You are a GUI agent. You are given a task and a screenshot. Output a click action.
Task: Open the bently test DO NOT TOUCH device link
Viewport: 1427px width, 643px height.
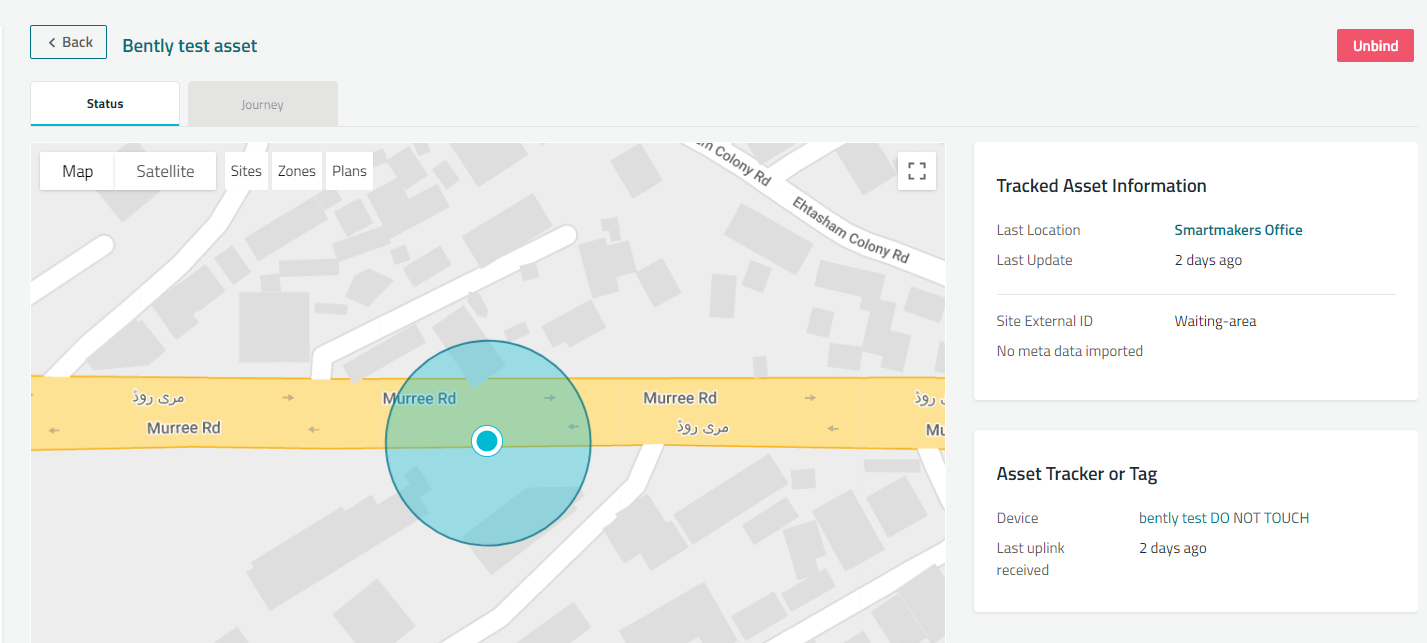[x=1223, y=518]
